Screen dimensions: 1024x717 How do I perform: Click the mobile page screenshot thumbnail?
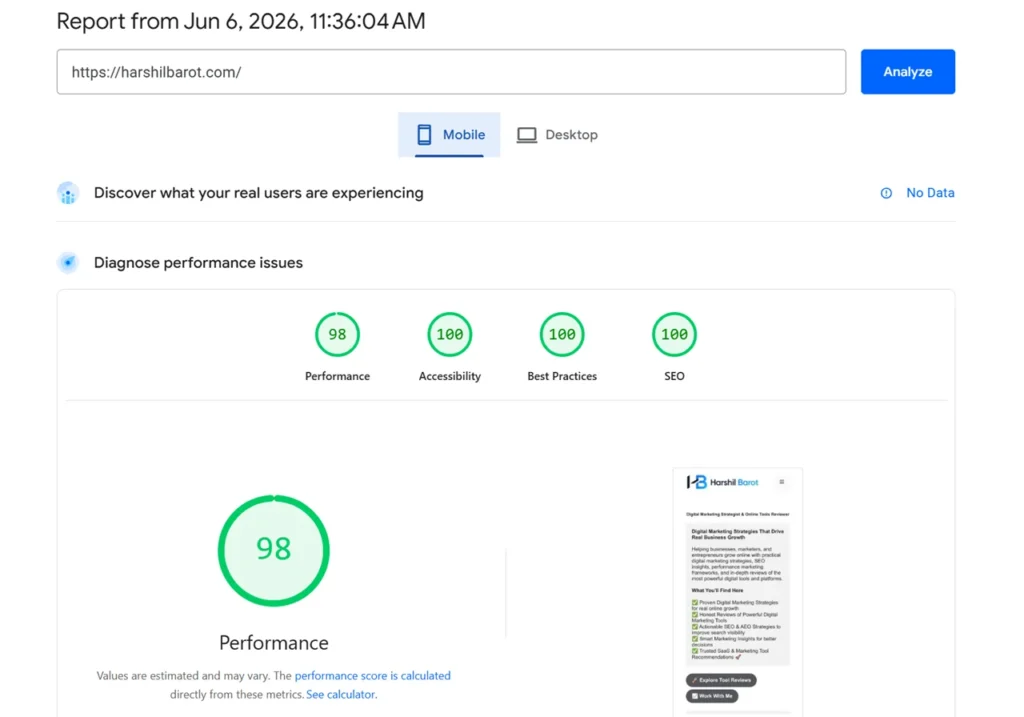738,592
